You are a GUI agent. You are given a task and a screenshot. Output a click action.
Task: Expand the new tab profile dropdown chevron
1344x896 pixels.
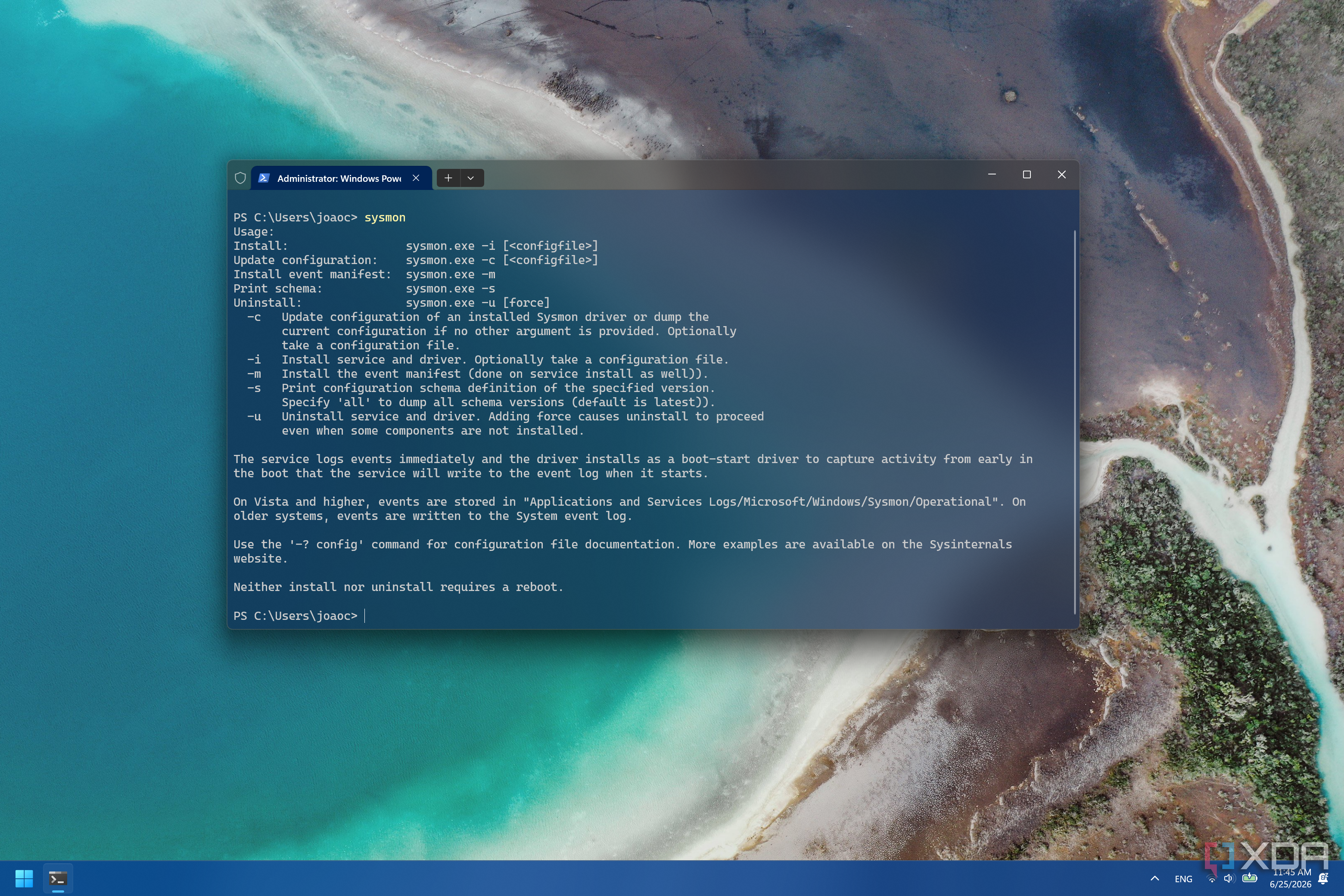click(x=471, y=178)
